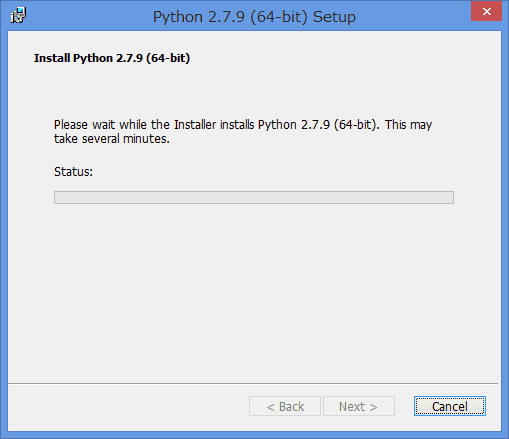Click the less-than arrow on the Back button
This screenshot has width=509, height=439.
270,407
